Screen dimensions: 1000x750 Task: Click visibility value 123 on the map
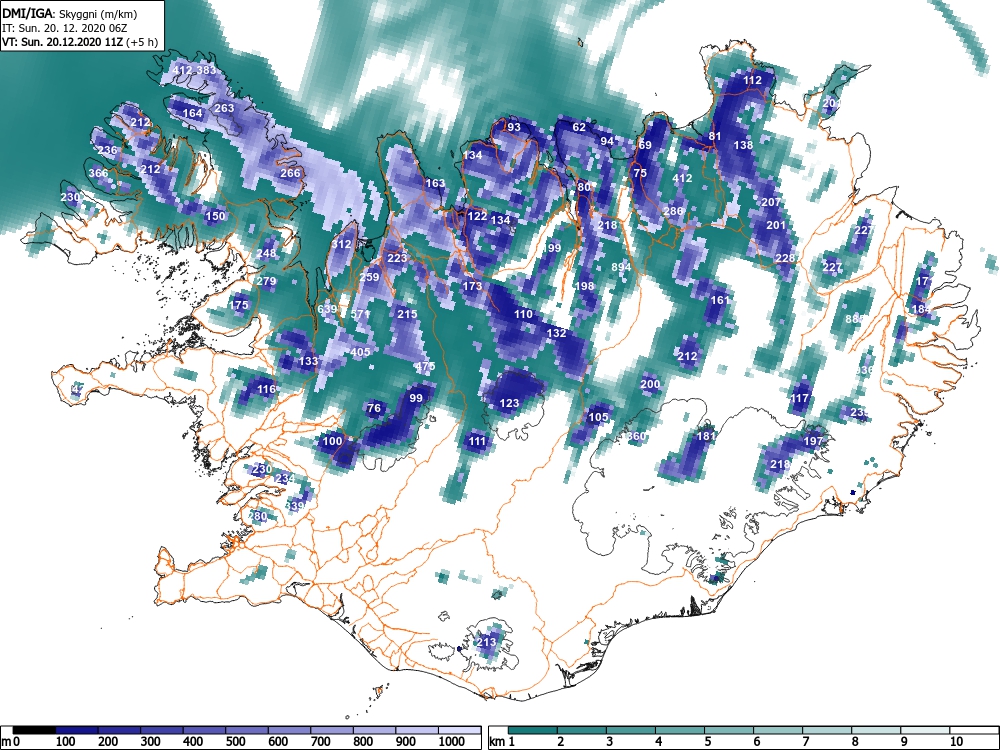click(509, 403)
